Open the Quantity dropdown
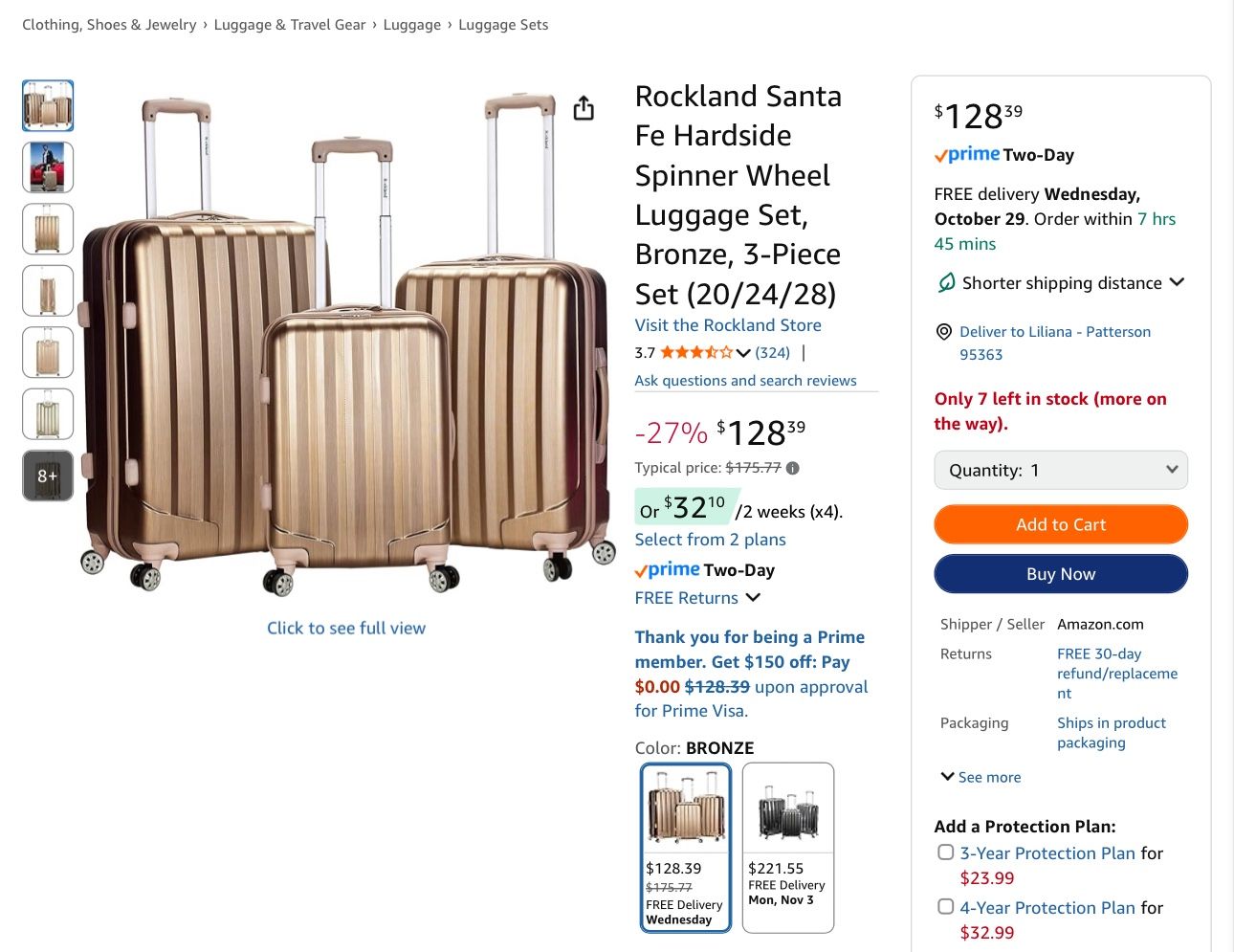Image resolution: width=1234 pixels, height=952 pixels. [1060, 470]
